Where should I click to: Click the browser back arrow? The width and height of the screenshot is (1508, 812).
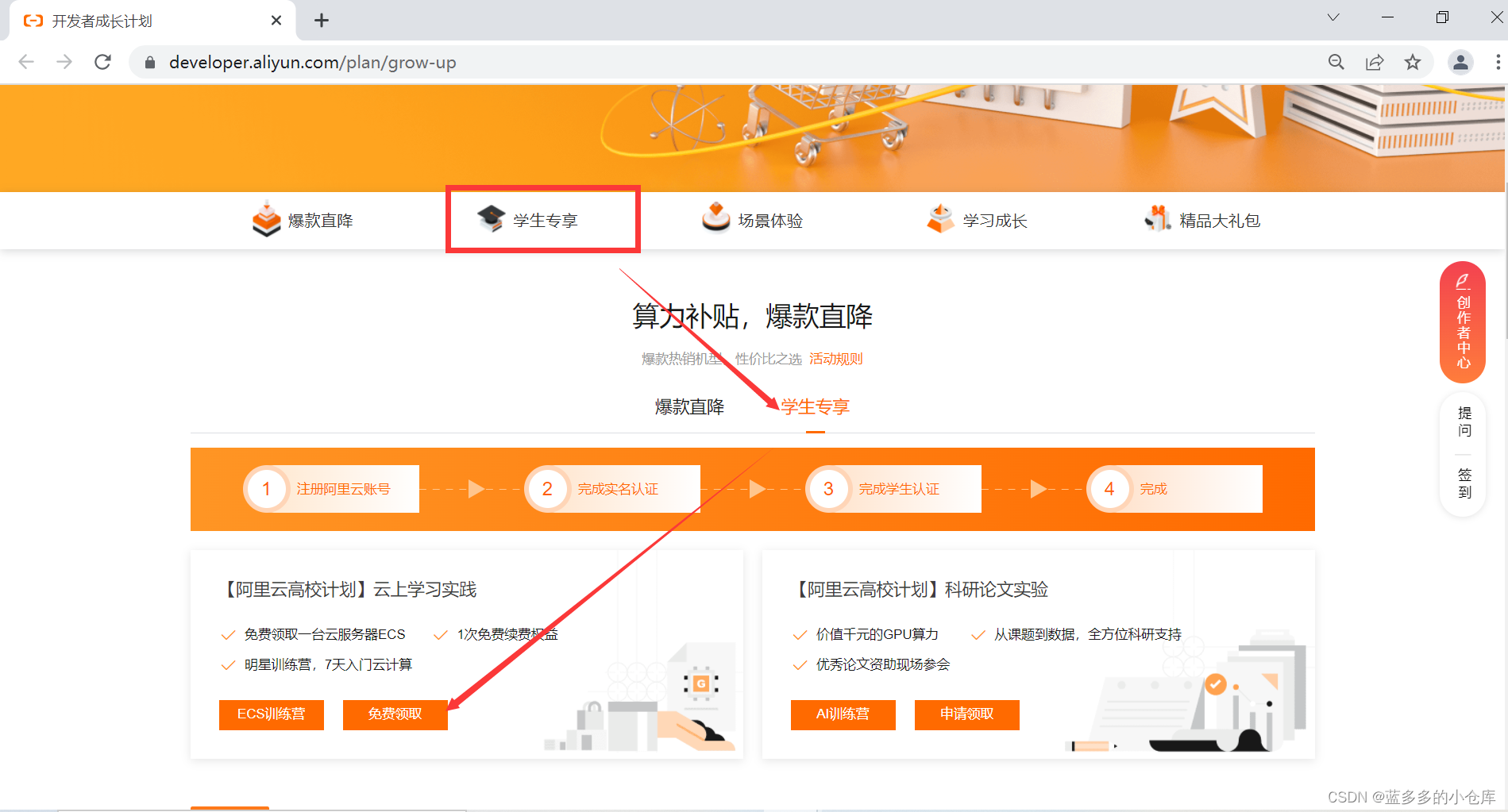click(x=26, y=62)
